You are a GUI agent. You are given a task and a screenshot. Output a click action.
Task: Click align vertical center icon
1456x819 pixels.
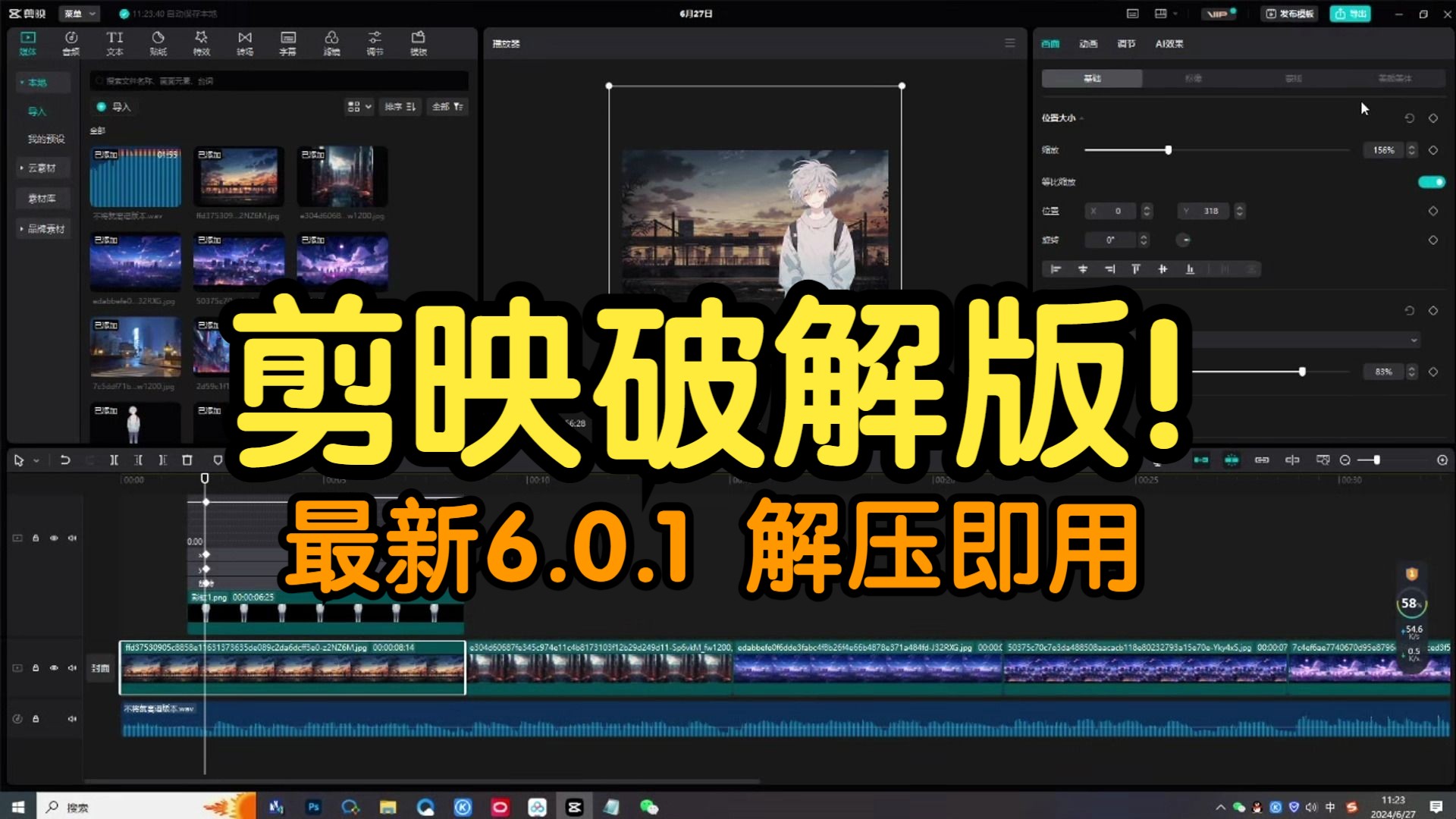[1163, 269]
